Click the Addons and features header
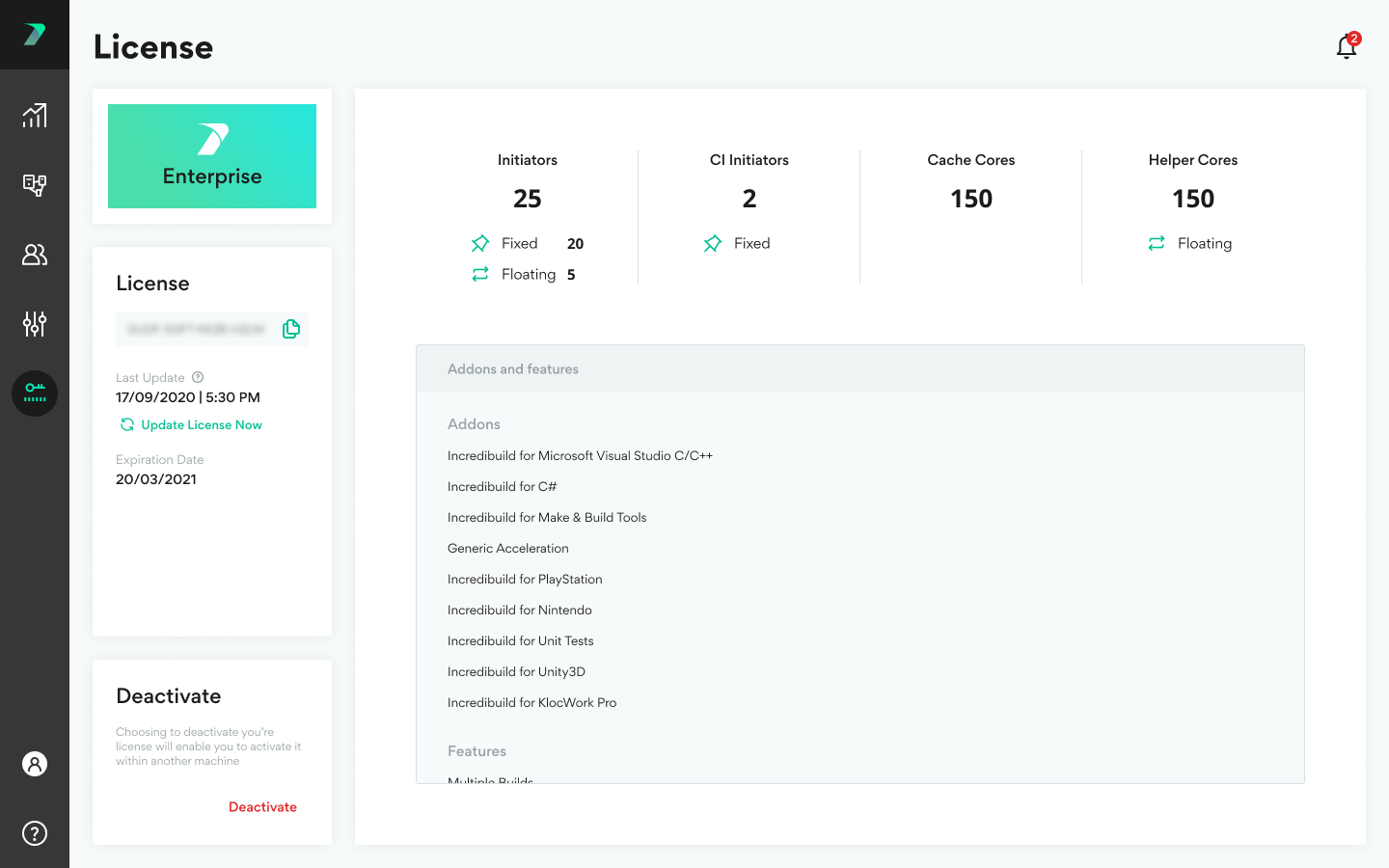The height and width of the screenshot is (868, 1389). pos(513,369)
